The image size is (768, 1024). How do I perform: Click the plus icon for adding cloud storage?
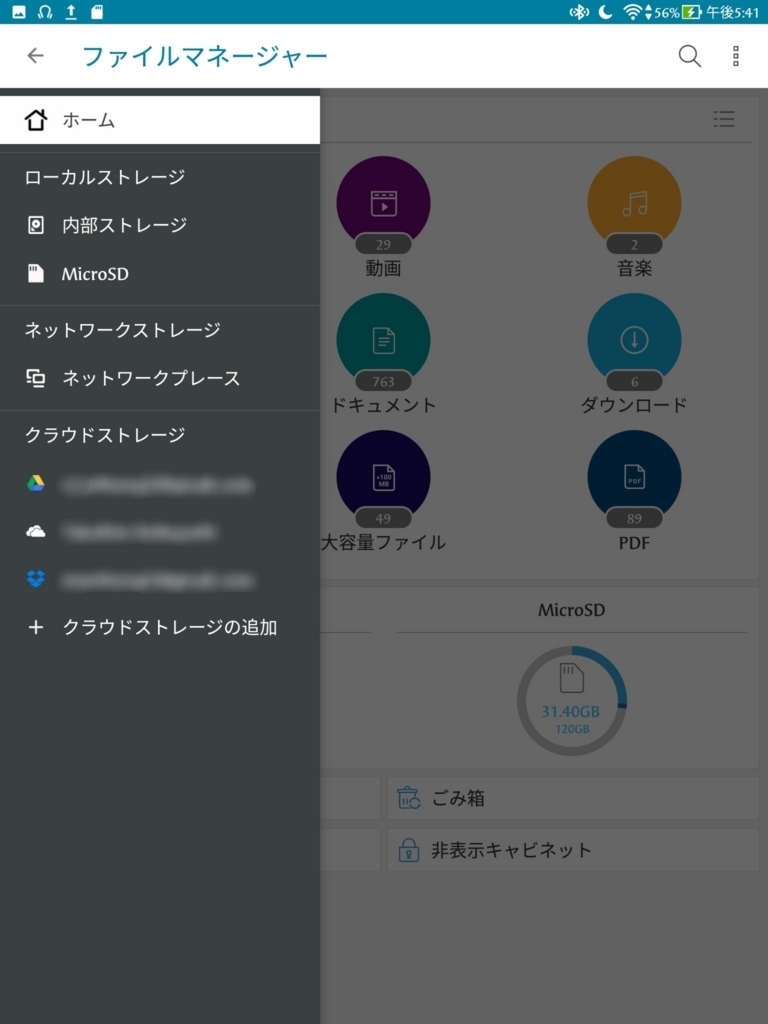click(36, 628)
